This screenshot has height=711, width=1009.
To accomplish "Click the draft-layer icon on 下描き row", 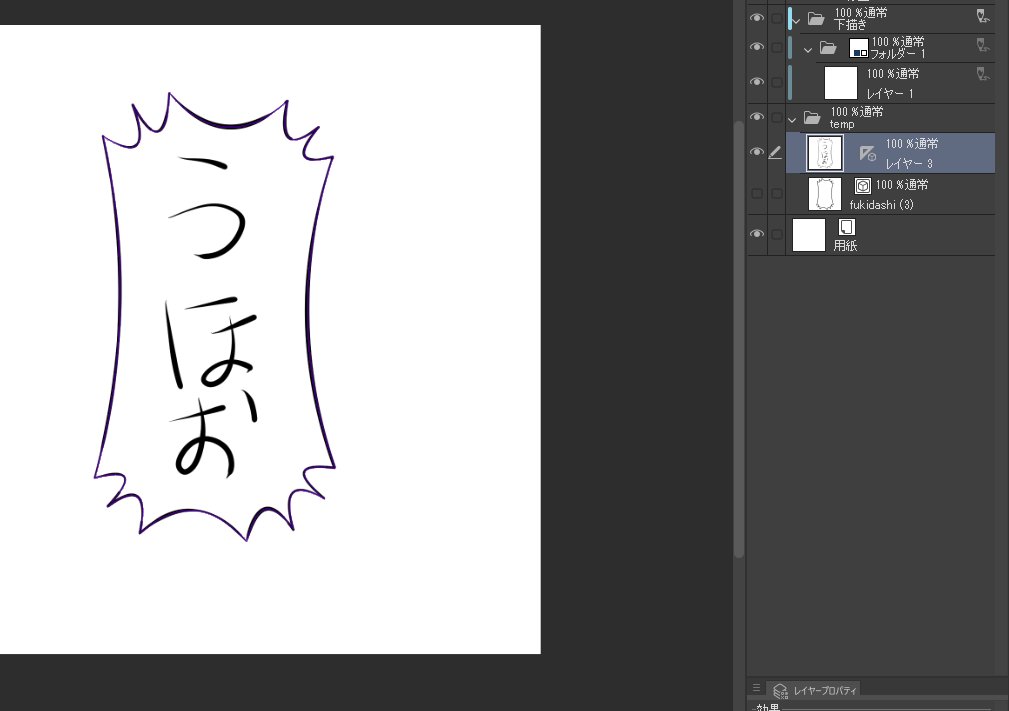I will [x=983, y=16].
